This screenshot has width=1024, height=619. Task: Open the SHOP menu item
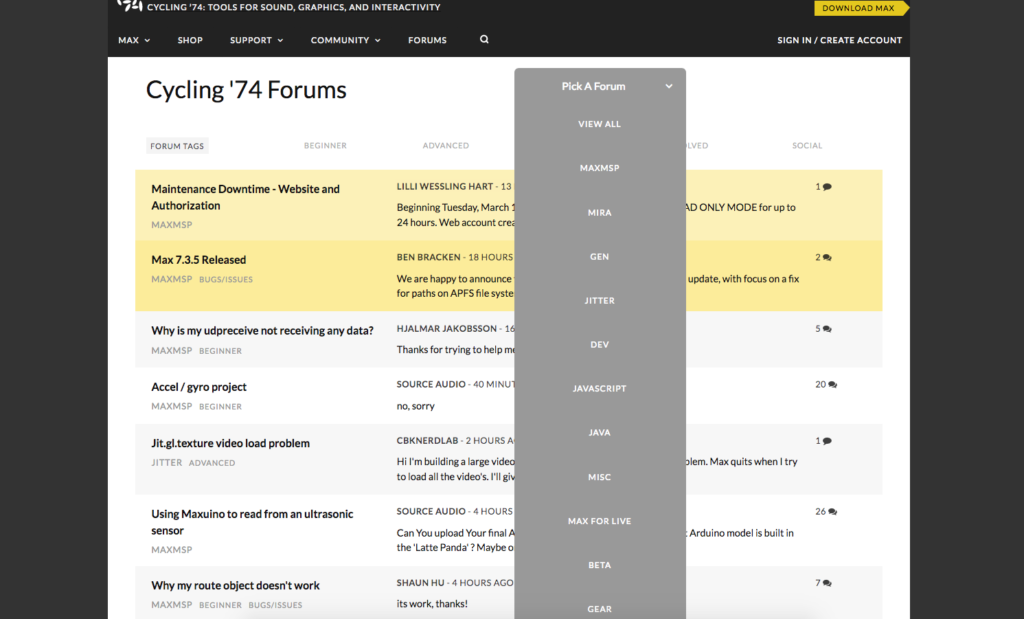click(190, 40)
